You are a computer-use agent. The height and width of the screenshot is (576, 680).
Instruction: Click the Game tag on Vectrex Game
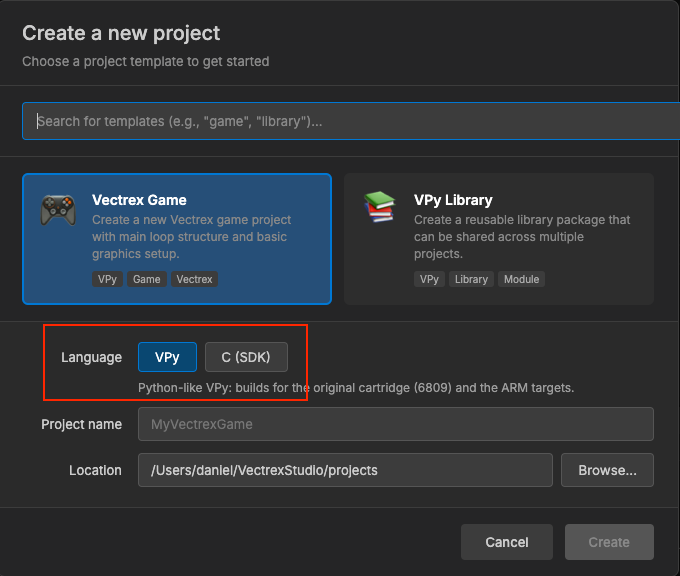(x=147, y=279)
